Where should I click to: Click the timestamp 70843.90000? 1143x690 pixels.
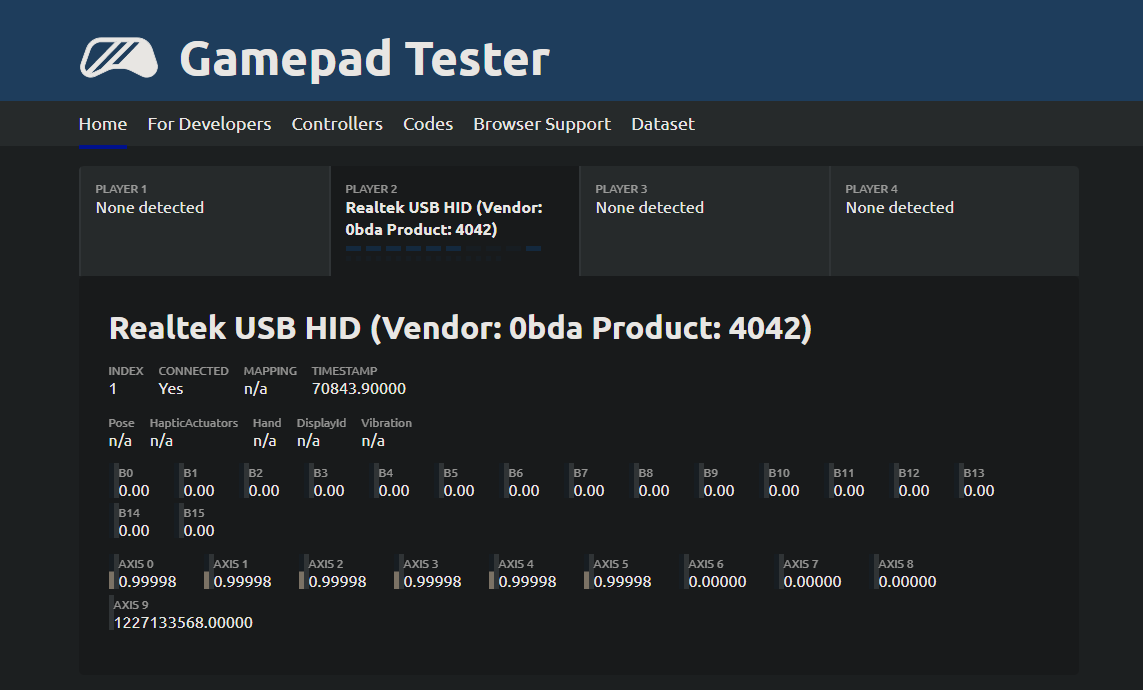click(x=359, y=388)
